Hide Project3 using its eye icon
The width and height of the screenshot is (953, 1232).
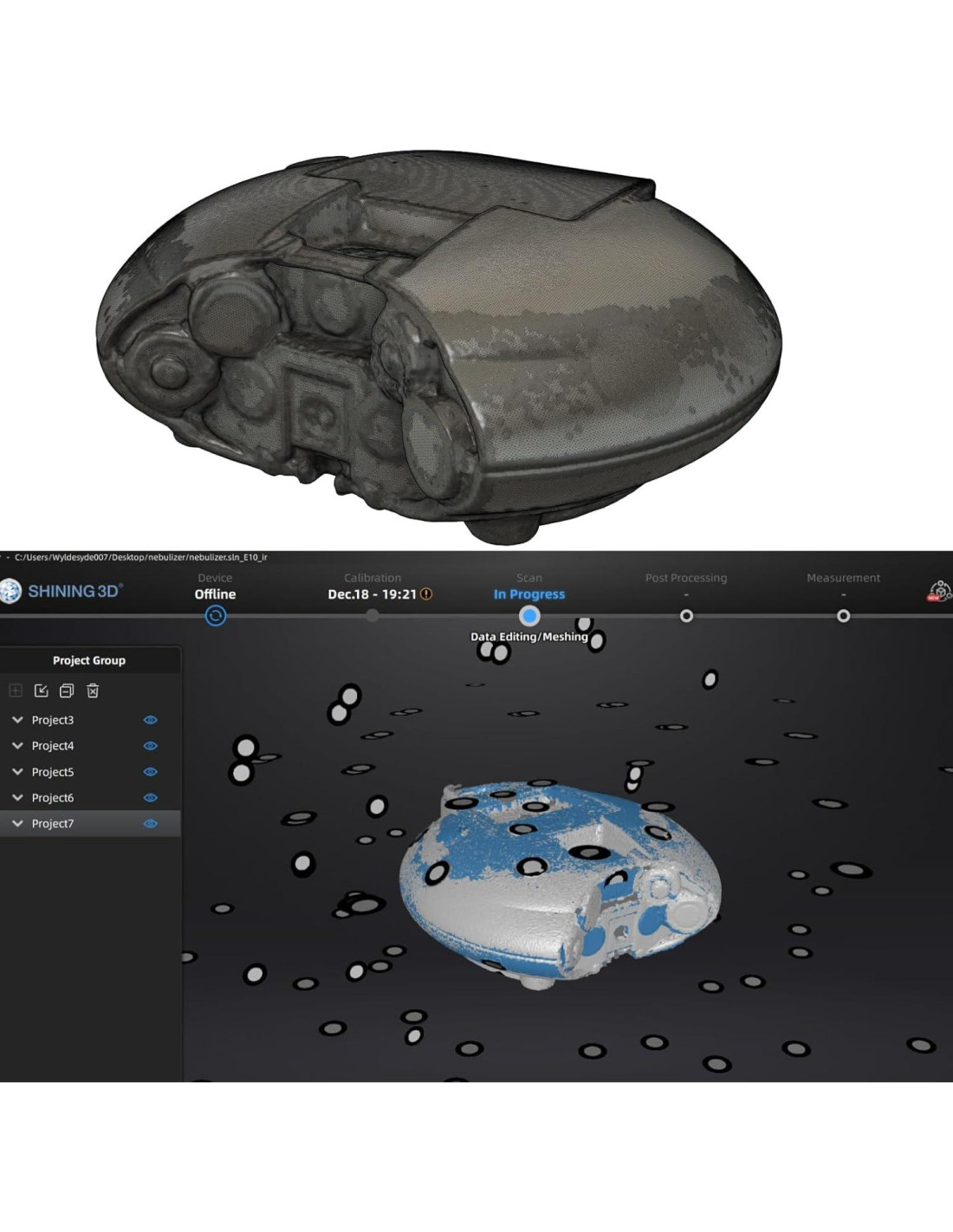coord(150,720)
